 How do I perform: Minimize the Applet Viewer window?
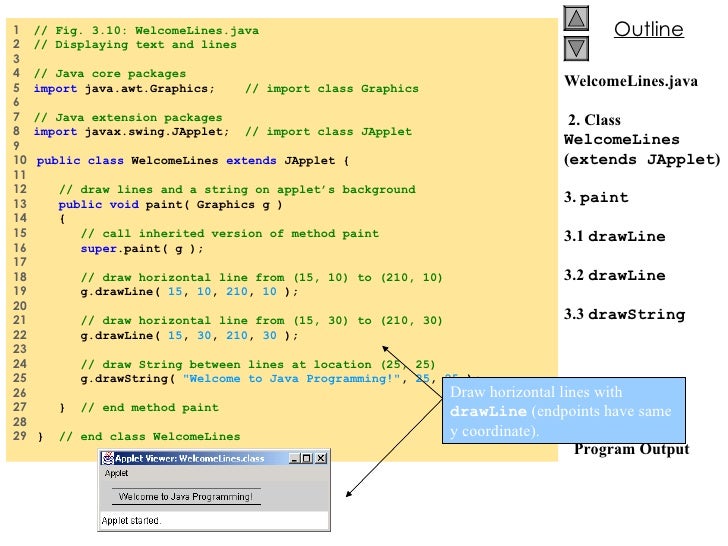point(294,458)
